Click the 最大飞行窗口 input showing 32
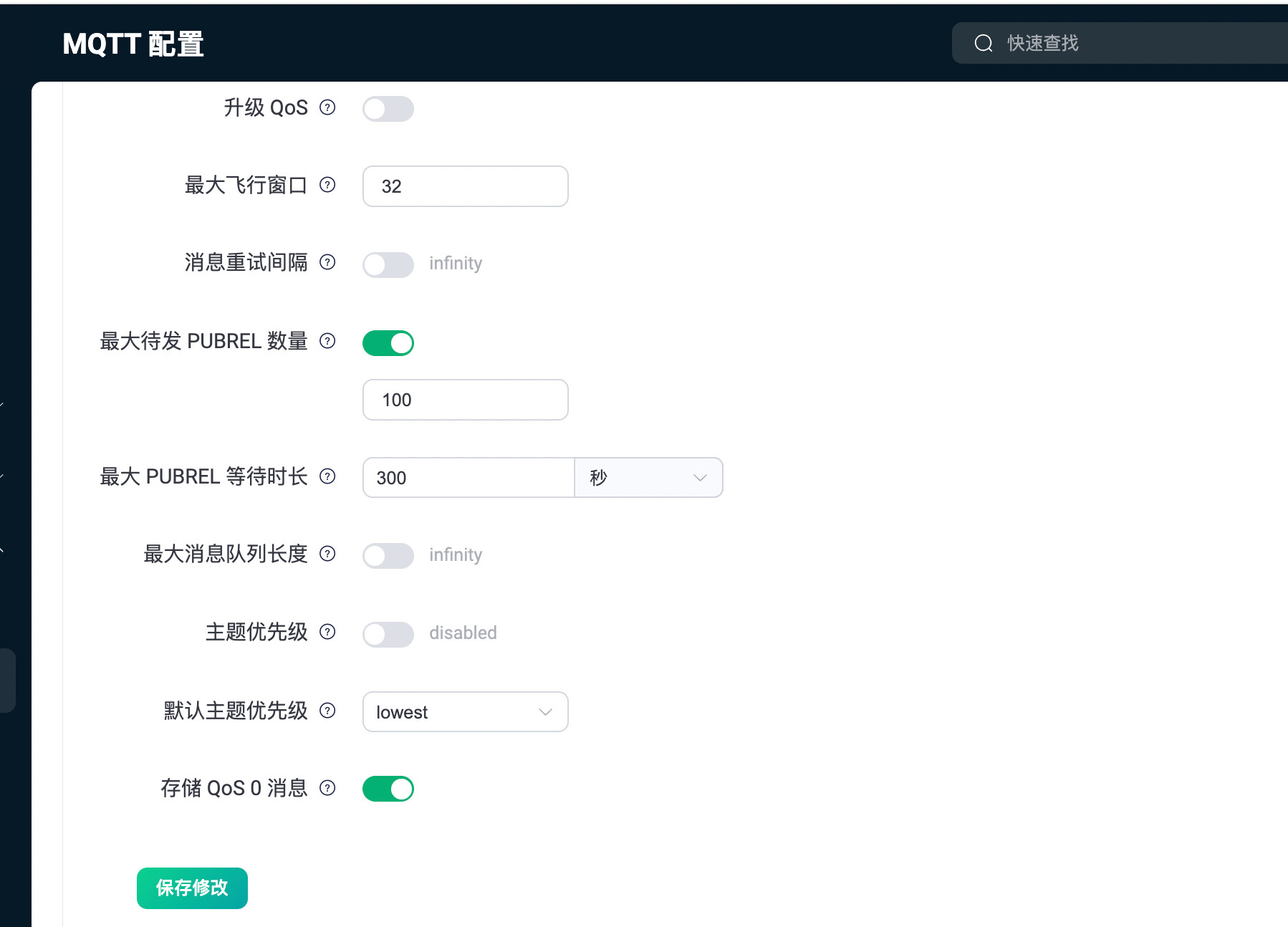The width and height of the screenshot is (1288, 927). point(465,186)
